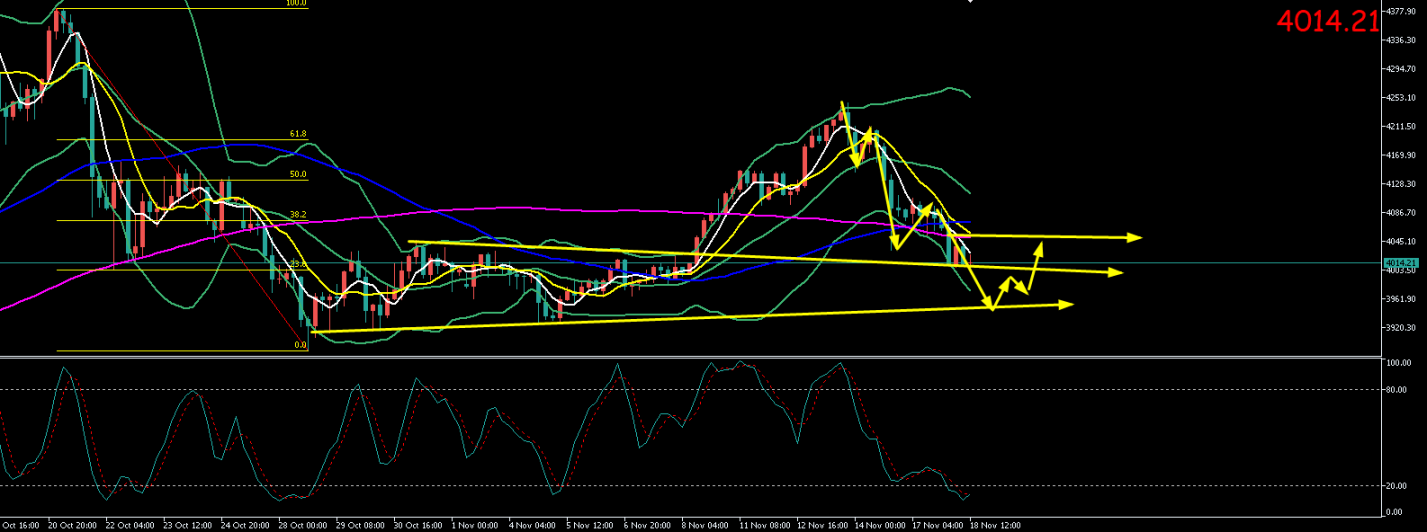Viewport: 1427px width, 532px height.
Task: Select the Fibonacci 61.8 level label
Action: 297,134
